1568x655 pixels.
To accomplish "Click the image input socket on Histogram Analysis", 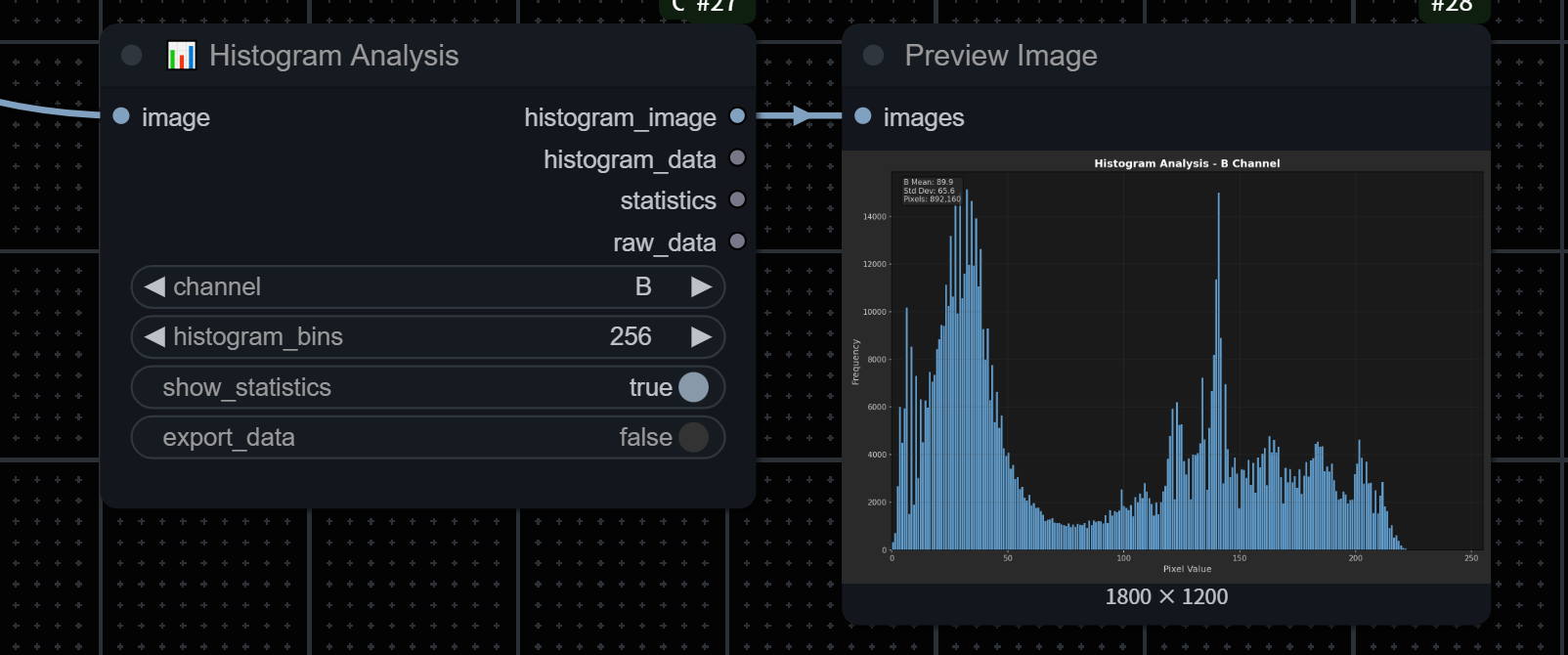I will 121,116.
